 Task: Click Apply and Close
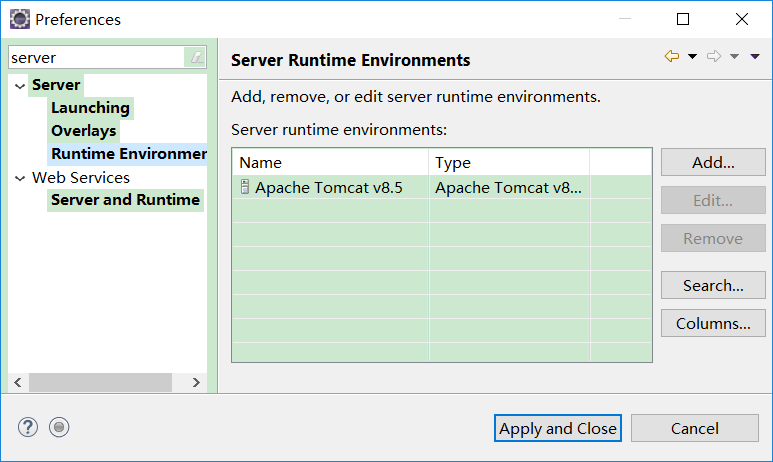(558, 428)
